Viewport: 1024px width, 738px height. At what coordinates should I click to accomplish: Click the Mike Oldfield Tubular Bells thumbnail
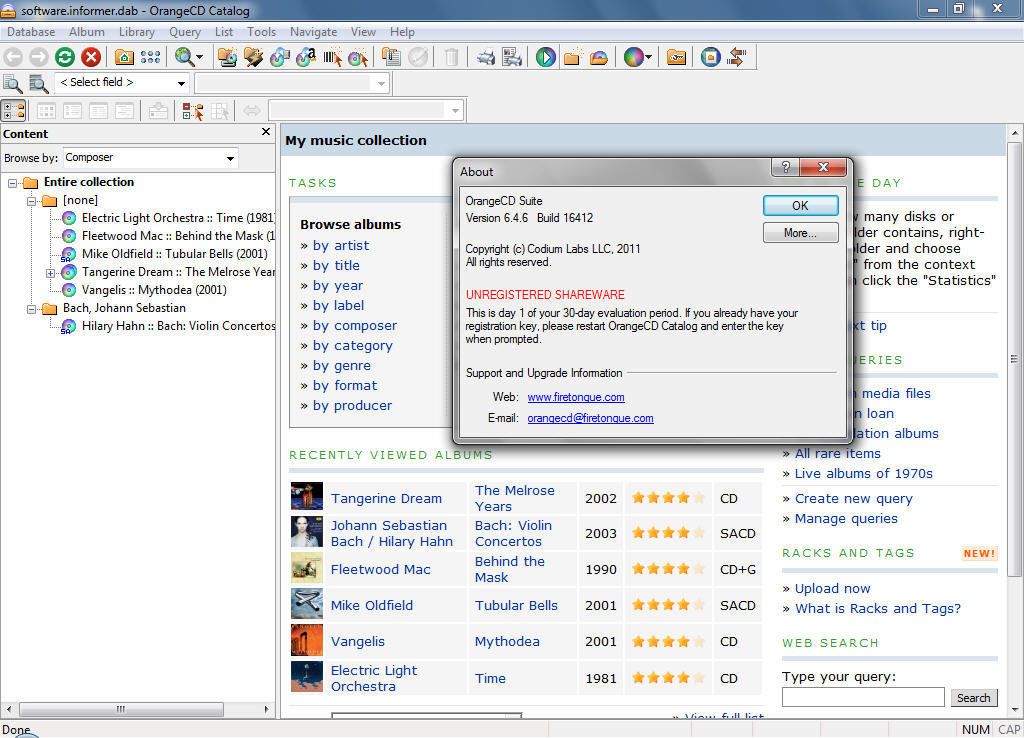click(307, 604)
